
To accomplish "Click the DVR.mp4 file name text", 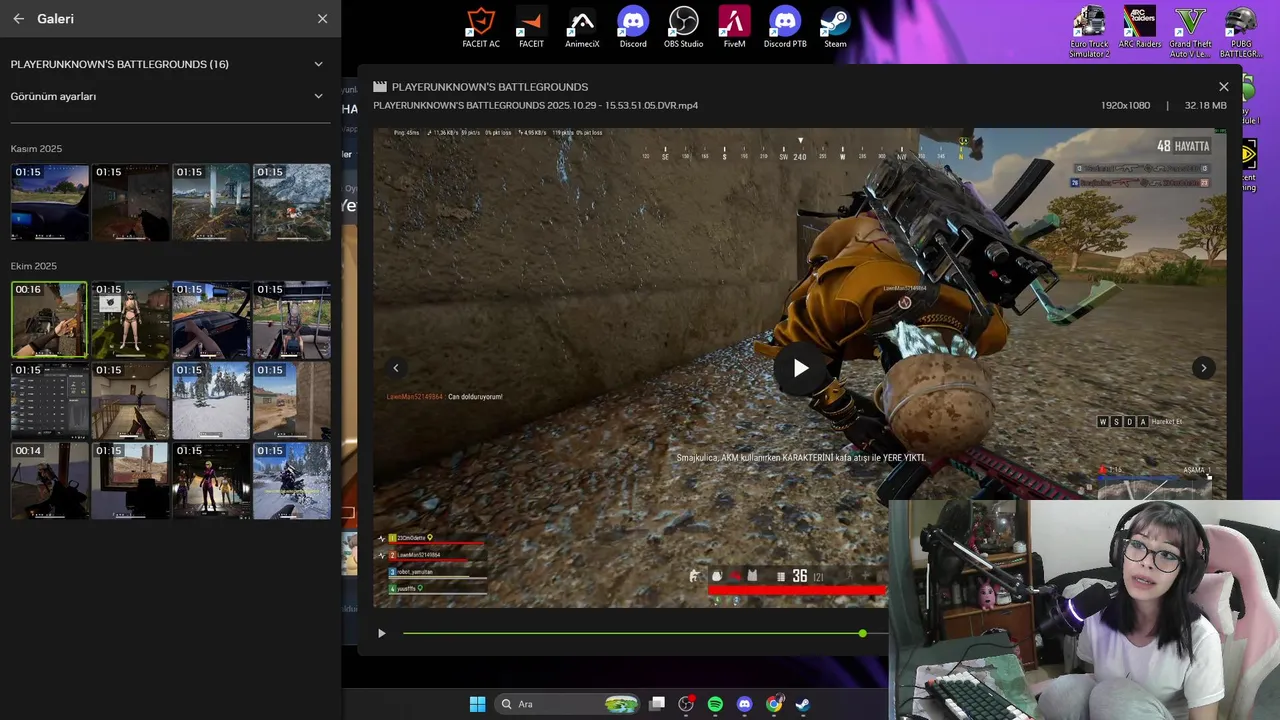I will pos(536,105).
